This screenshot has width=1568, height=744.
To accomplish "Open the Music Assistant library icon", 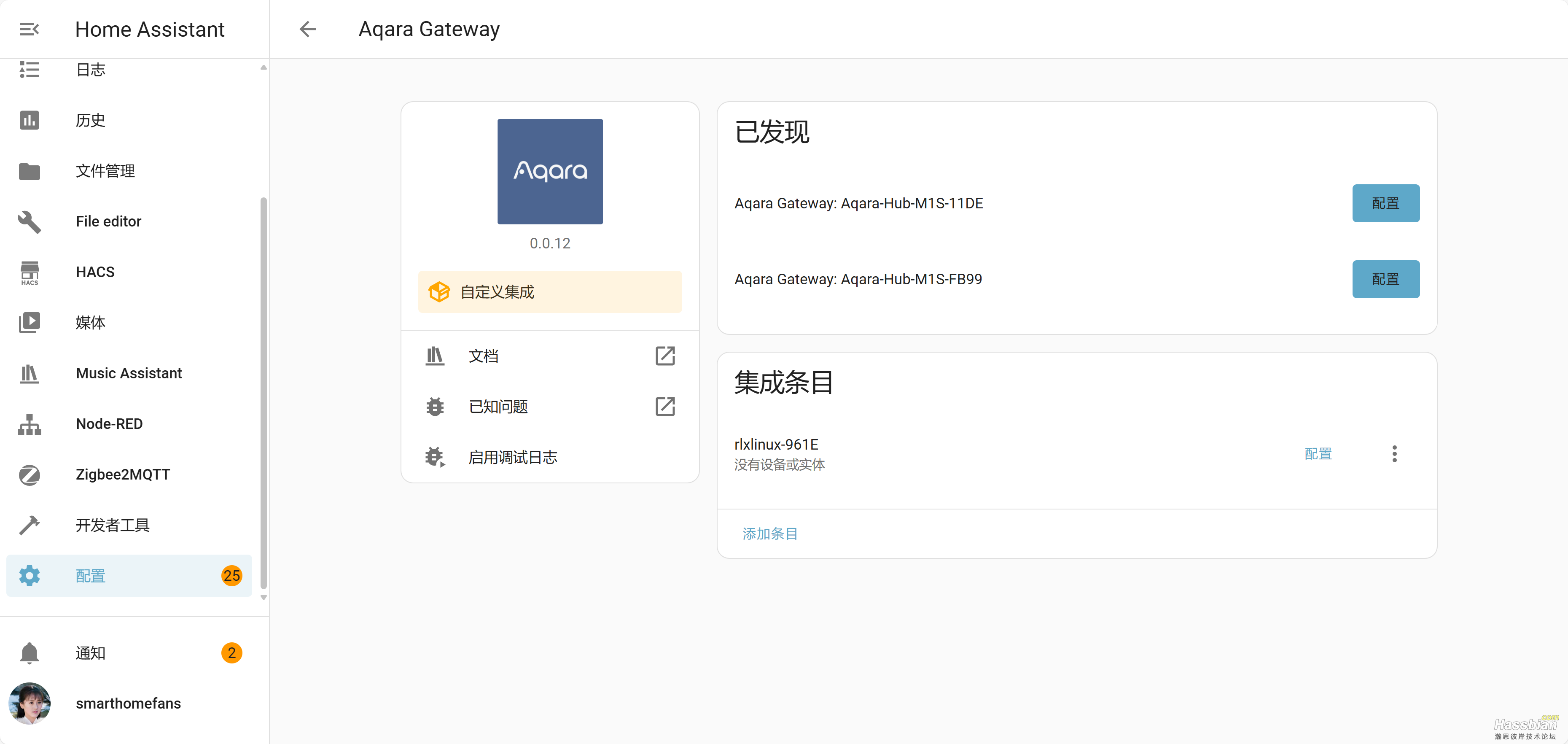I will click(29, 373).
